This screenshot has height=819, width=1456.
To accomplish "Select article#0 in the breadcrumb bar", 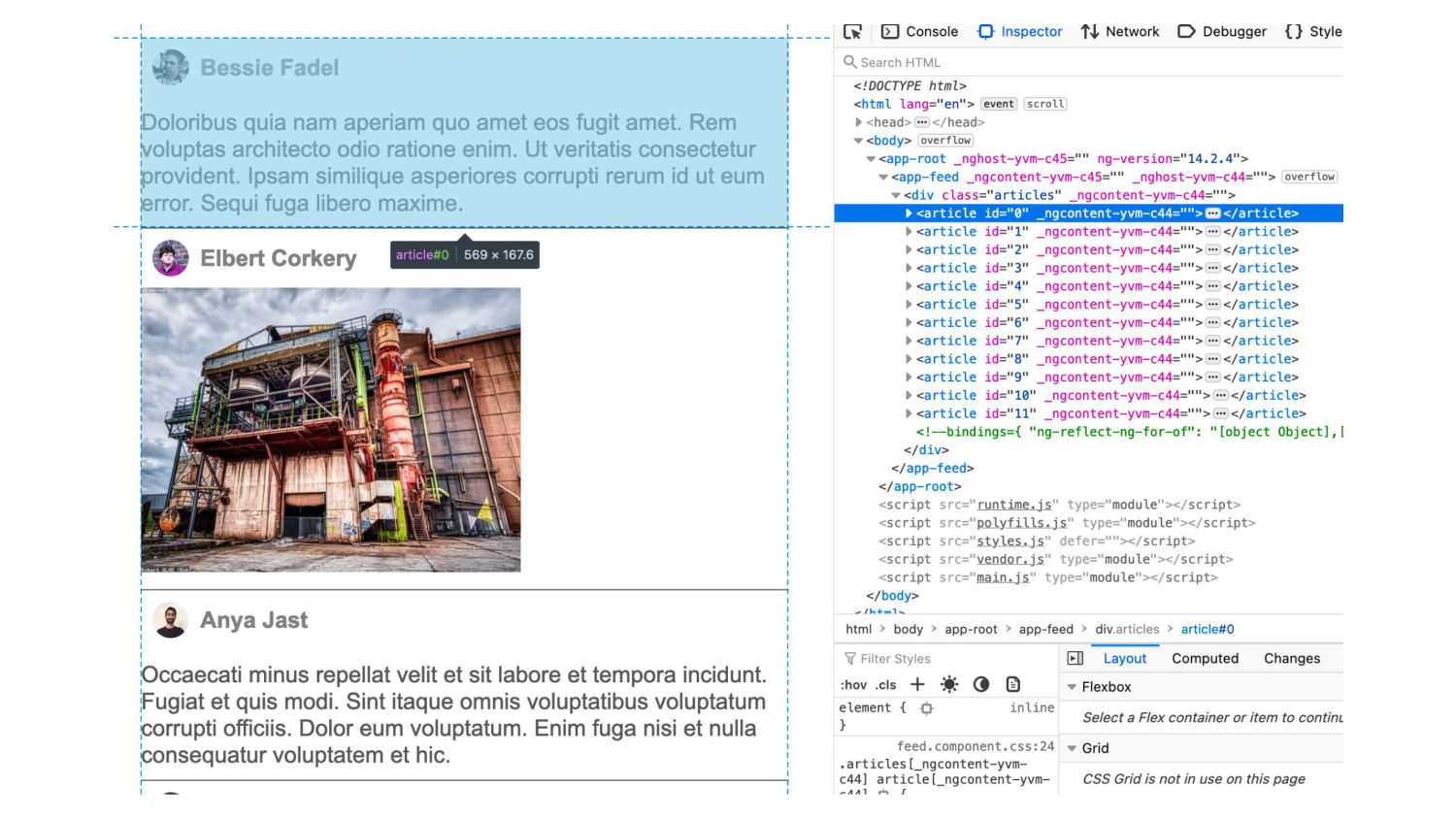I will tap(1208, 630).
